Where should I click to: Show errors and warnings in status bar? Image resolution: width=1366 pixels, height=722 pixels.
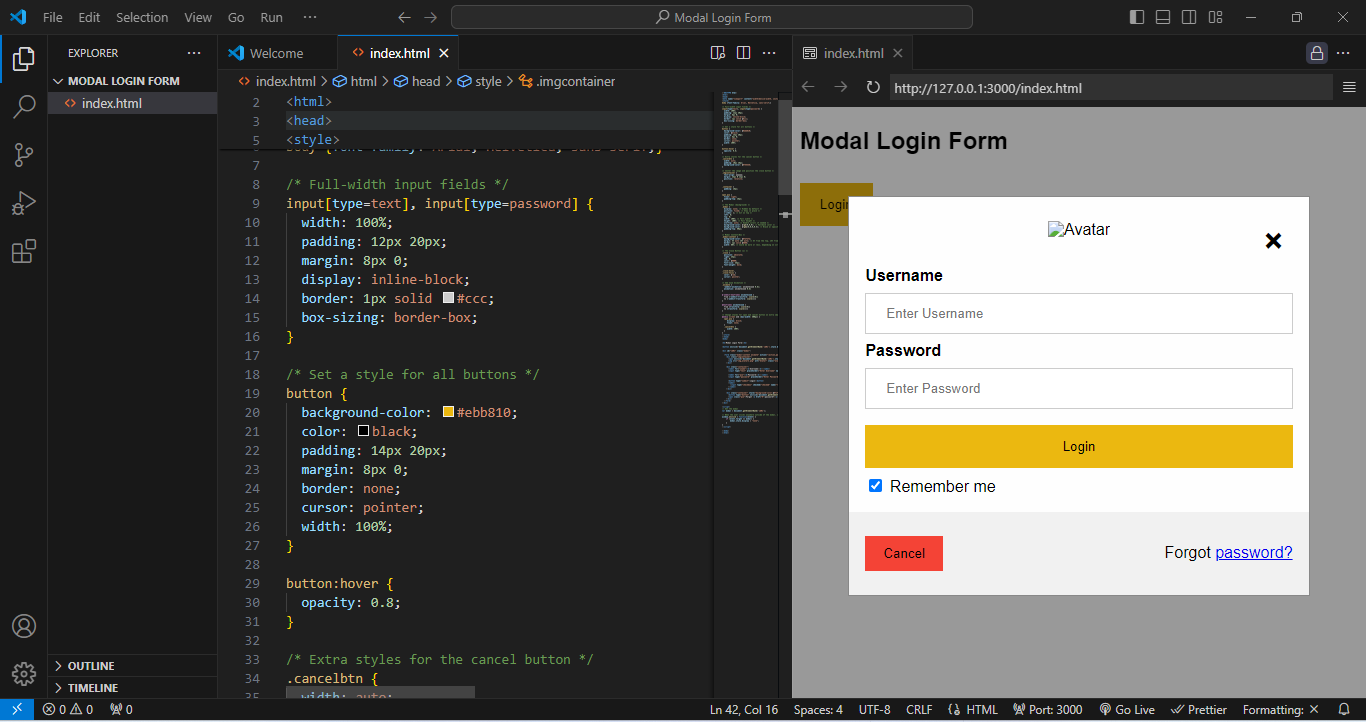click(67, 710)
